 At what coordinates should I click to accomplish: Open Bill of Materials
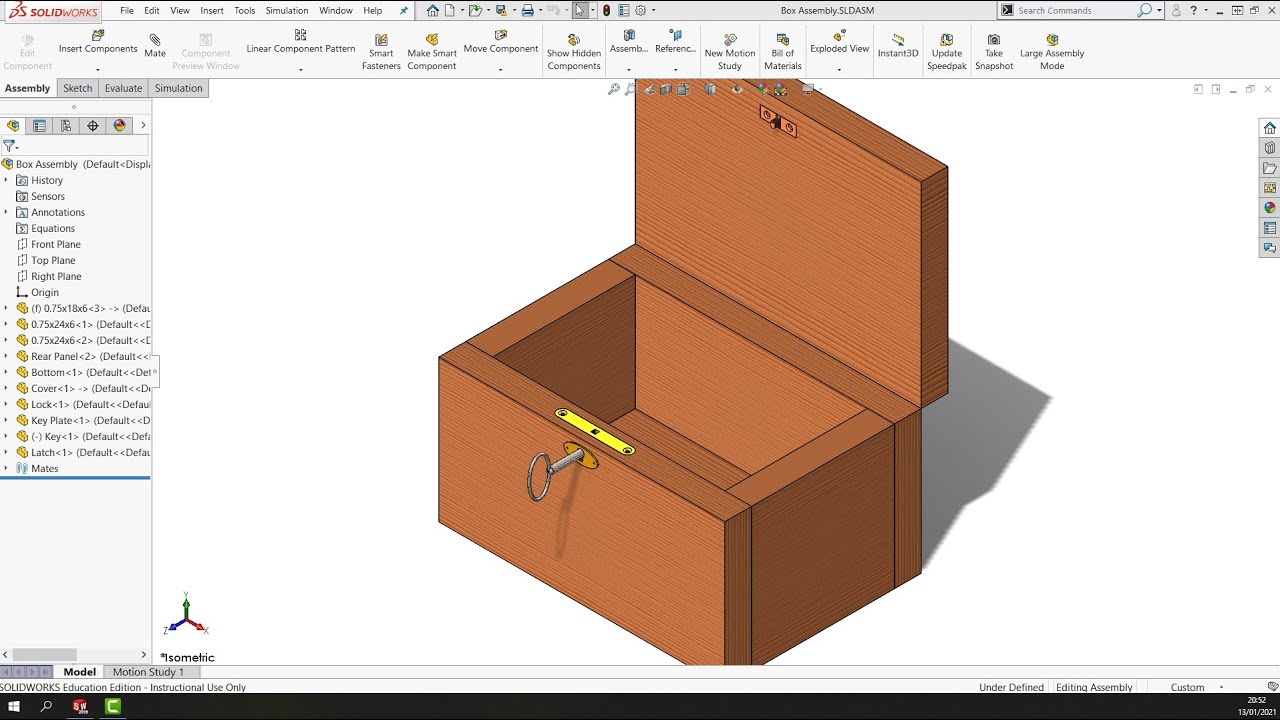click(783, 52)
